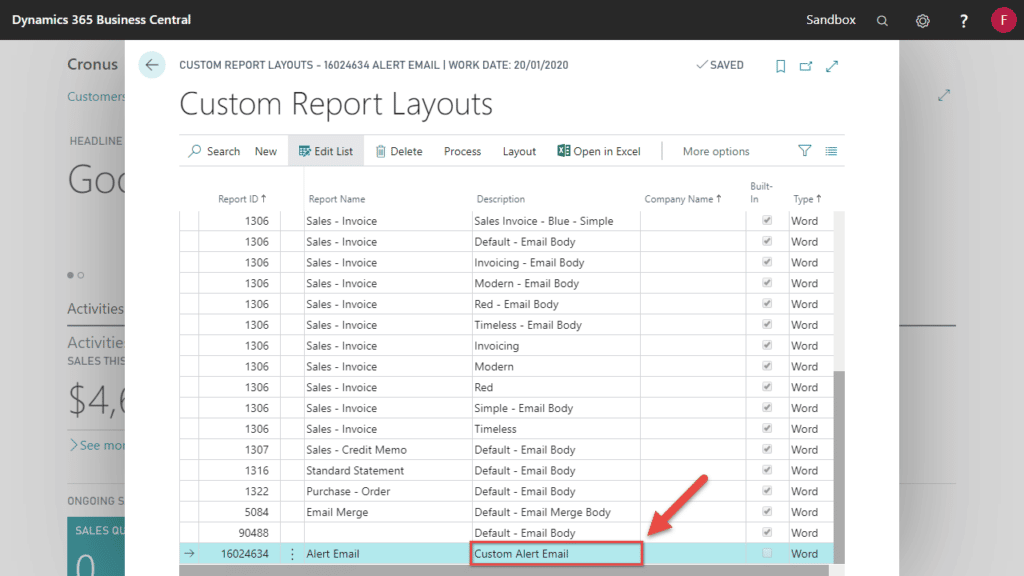1024x576 pixels.
Task: Navigate back with the arrow icon
Action: [151, 64]
